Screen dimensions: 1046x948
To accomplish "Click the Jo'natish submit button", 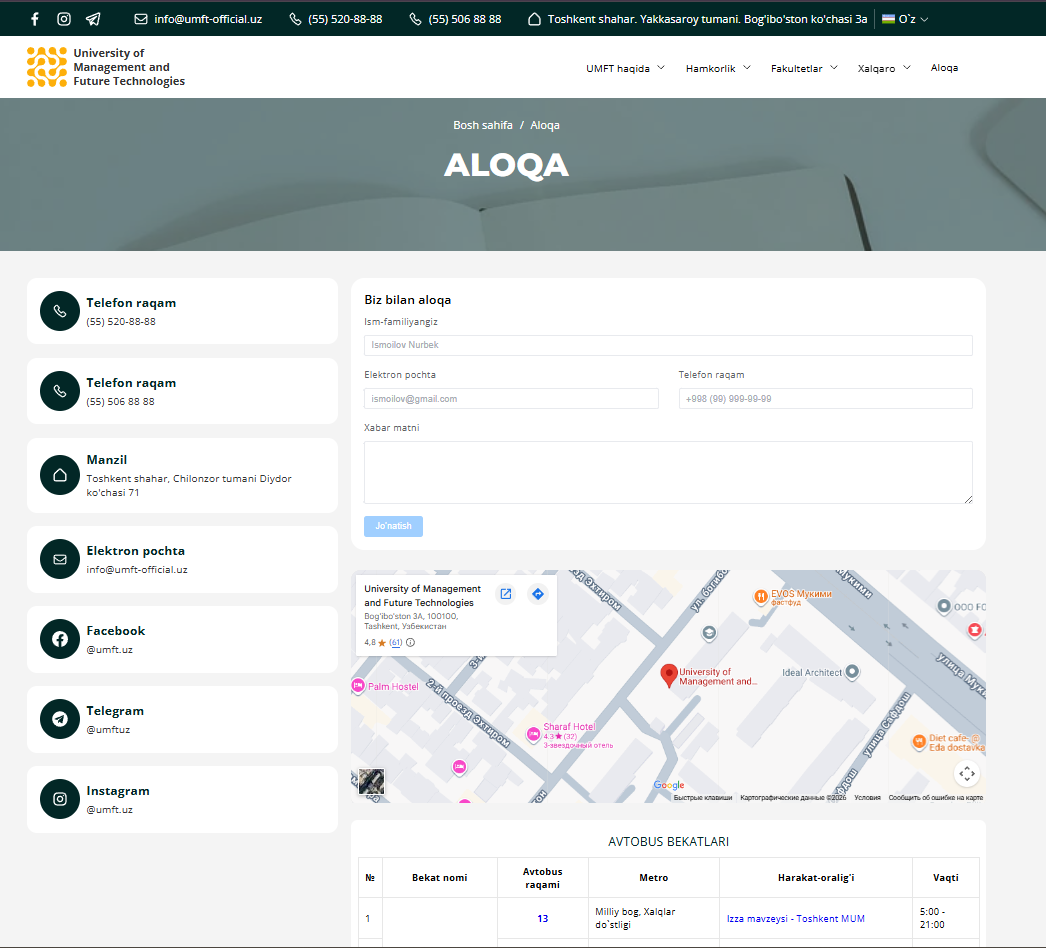I will click(x=394, y=526).
